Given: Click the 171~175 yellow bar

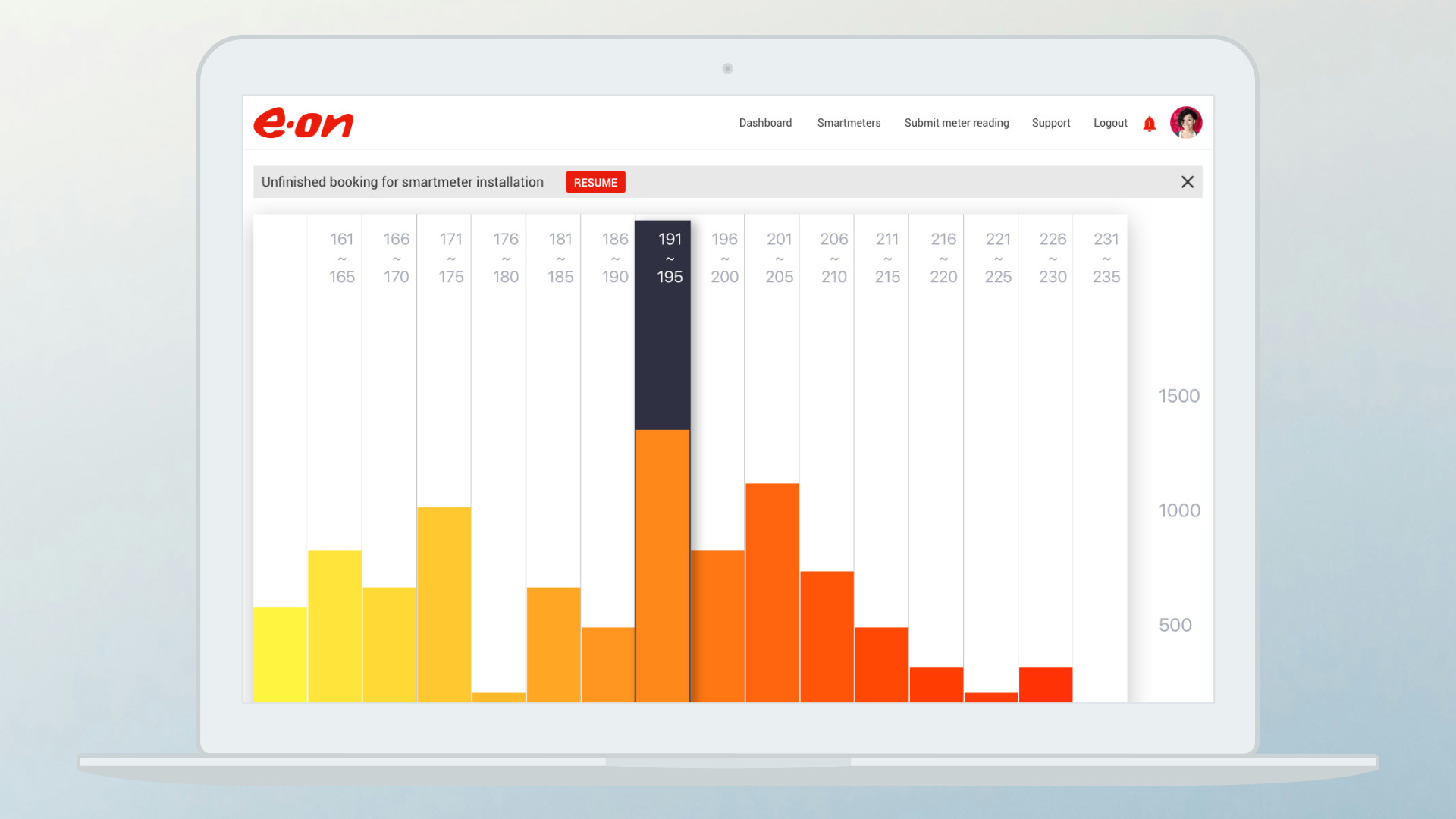Looking at the screenshot, I should click(444, 603).
